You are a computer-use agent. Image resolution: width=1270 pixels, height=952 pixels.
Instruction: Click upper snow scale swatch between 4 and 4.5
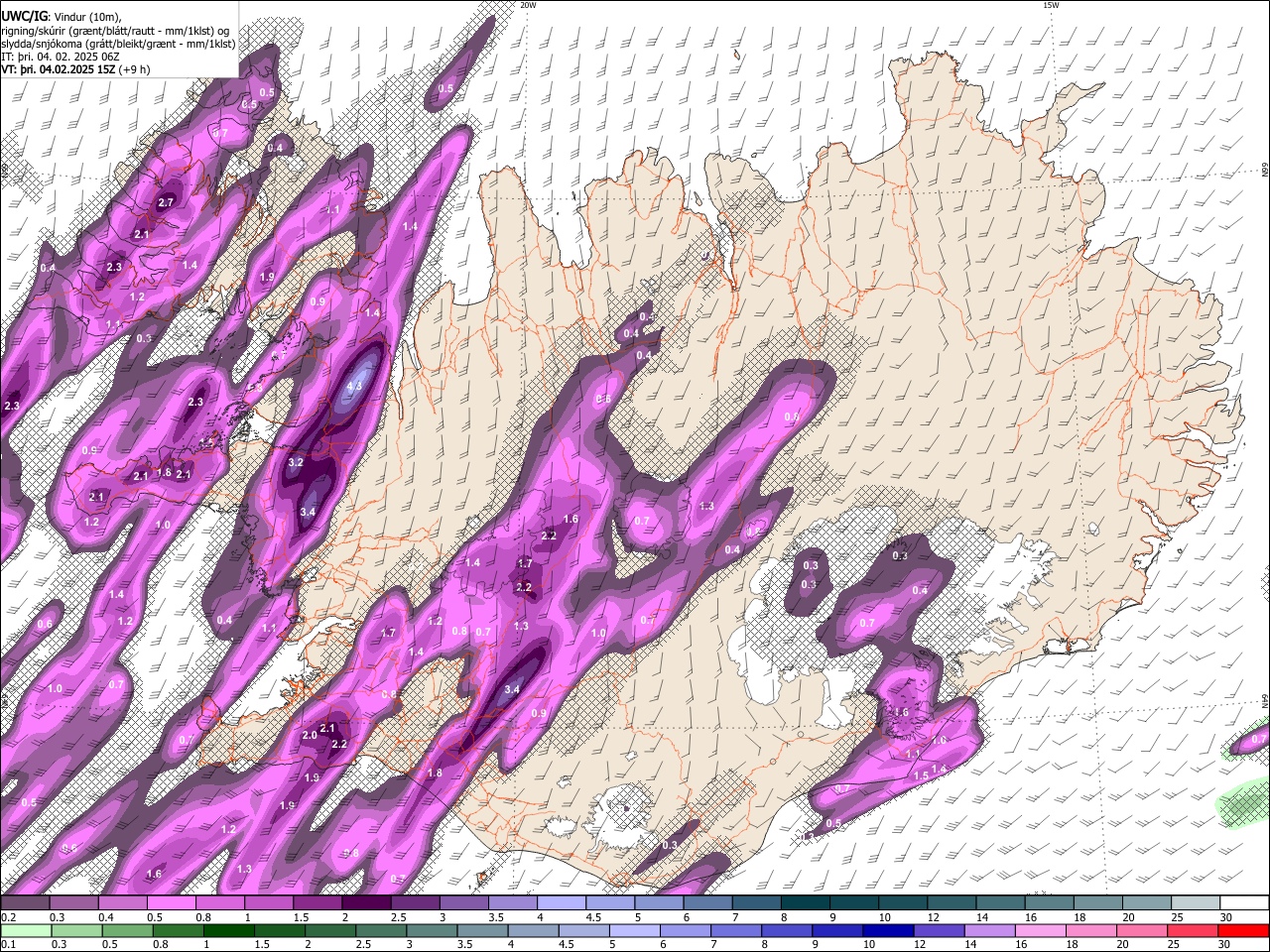coord(562,903)
